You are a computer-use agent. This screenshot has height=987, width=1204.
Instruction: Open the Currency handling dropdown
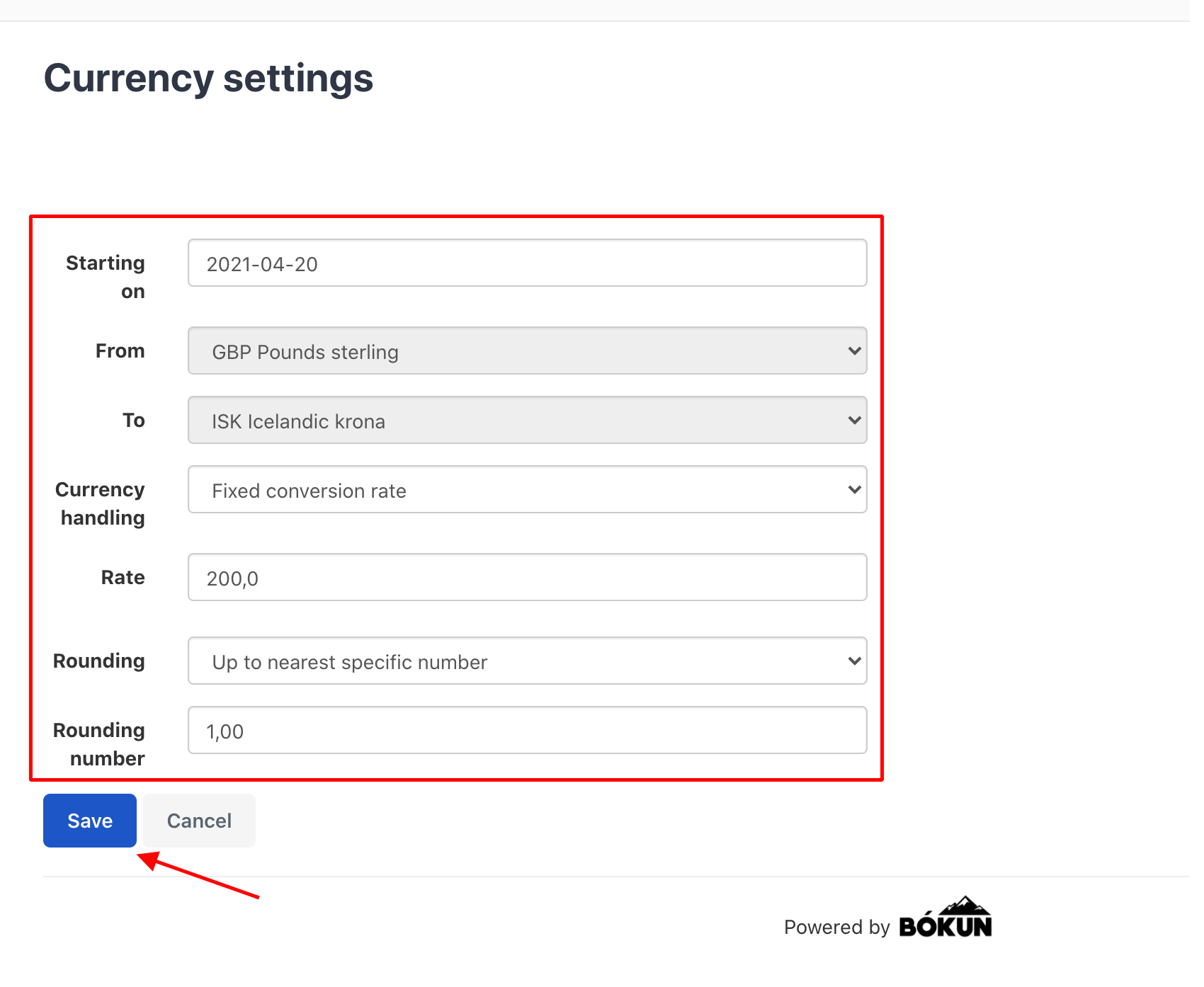(527, 489)
